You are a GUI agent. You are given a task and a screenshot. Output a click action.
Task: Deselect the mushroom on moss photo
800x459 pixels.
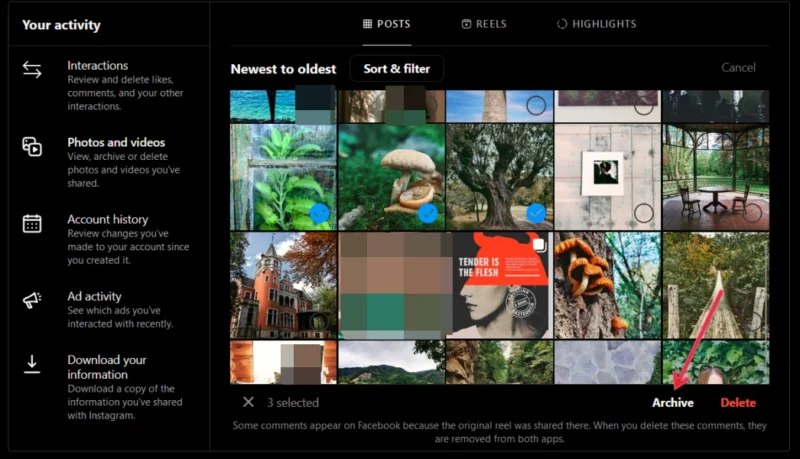click(x=428, y=213)
